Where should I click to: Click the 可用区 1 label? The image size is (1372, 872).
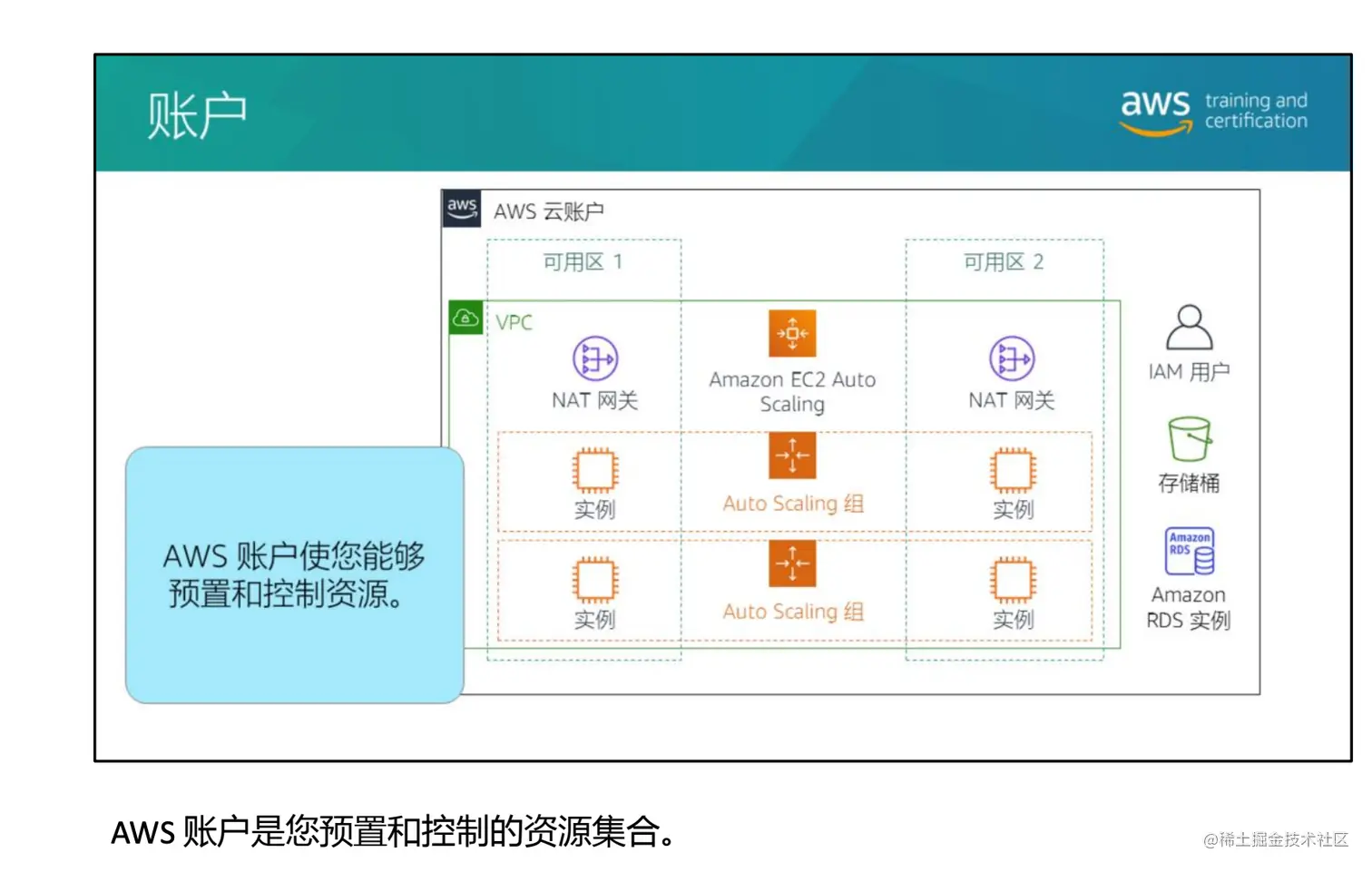pyautogui.click(x=583, y=262)
